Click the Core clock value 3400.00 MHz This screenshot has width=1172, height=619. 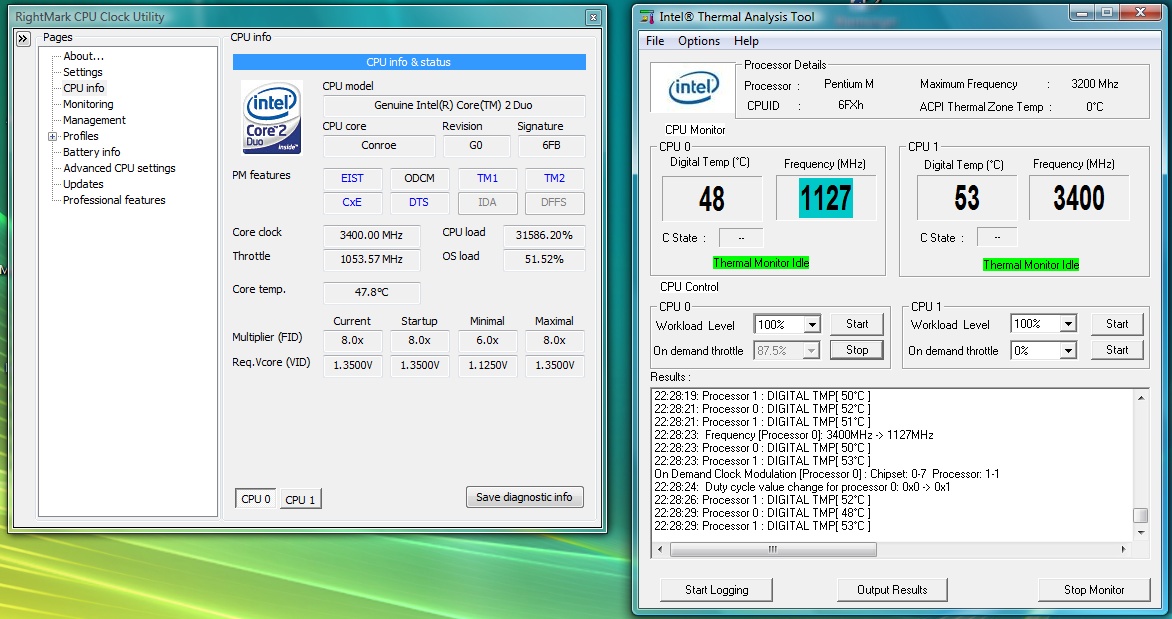(371, 235)
